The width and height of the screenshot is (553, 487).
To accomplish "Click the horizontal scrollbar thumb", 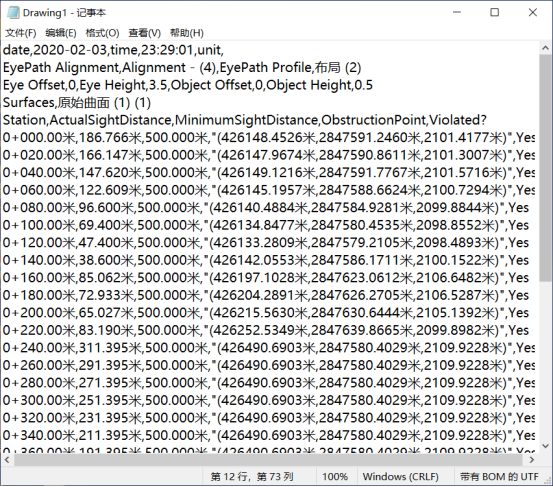I will (268, 460).
